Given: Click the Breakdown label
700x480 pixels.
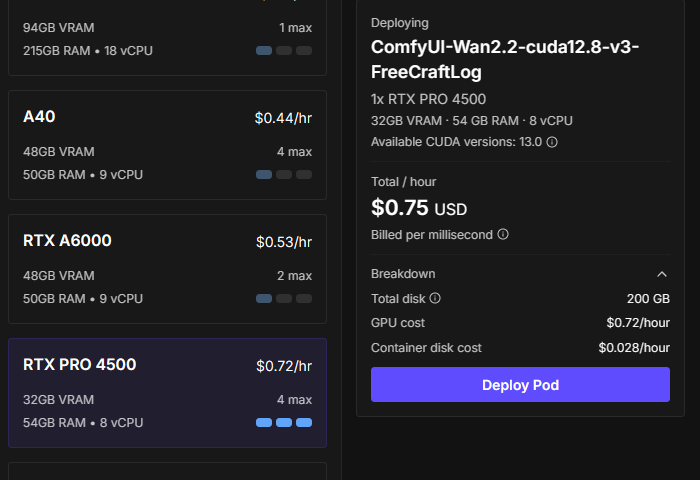Looking at the screenshot, I should (403, 274).
